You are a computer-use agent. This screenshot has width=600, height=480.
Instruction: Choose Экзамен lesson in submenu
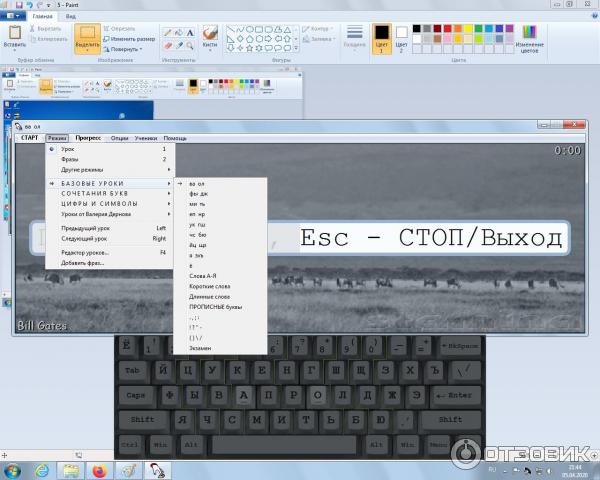point(220,348)
